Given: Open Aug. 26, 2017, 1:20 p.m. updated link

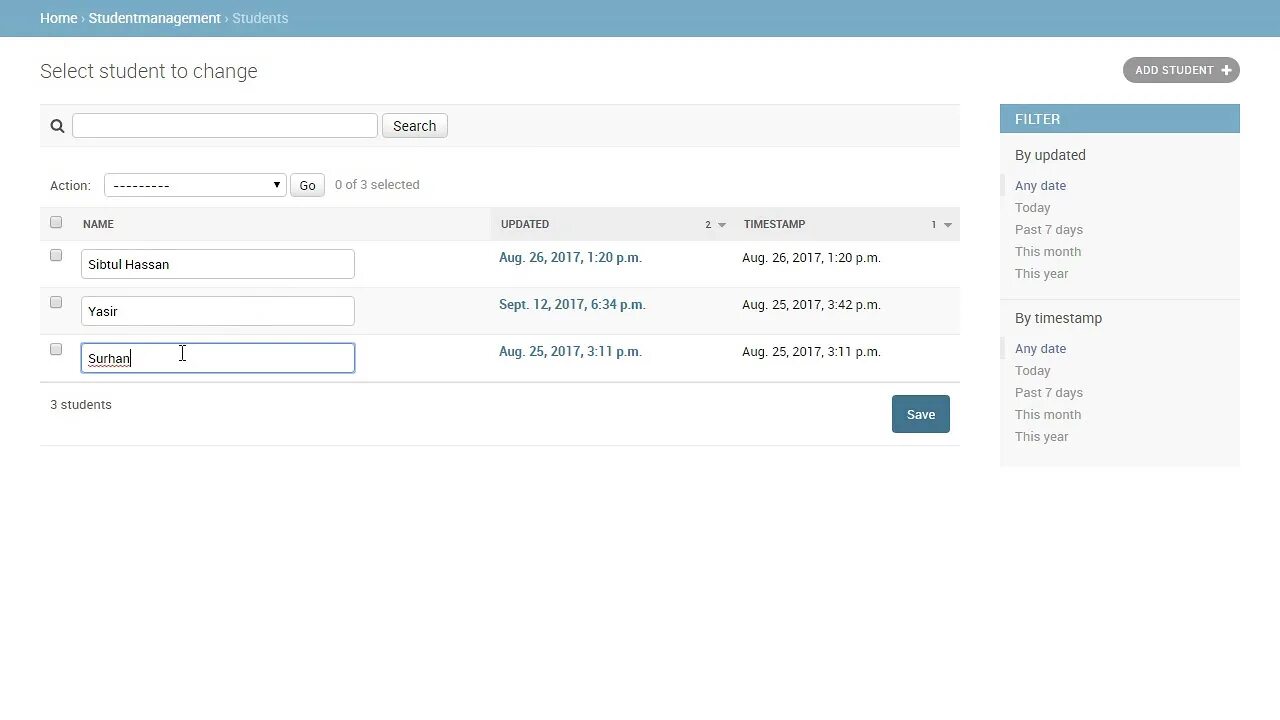Looking at the screenshot, I should tap(570, 257).
